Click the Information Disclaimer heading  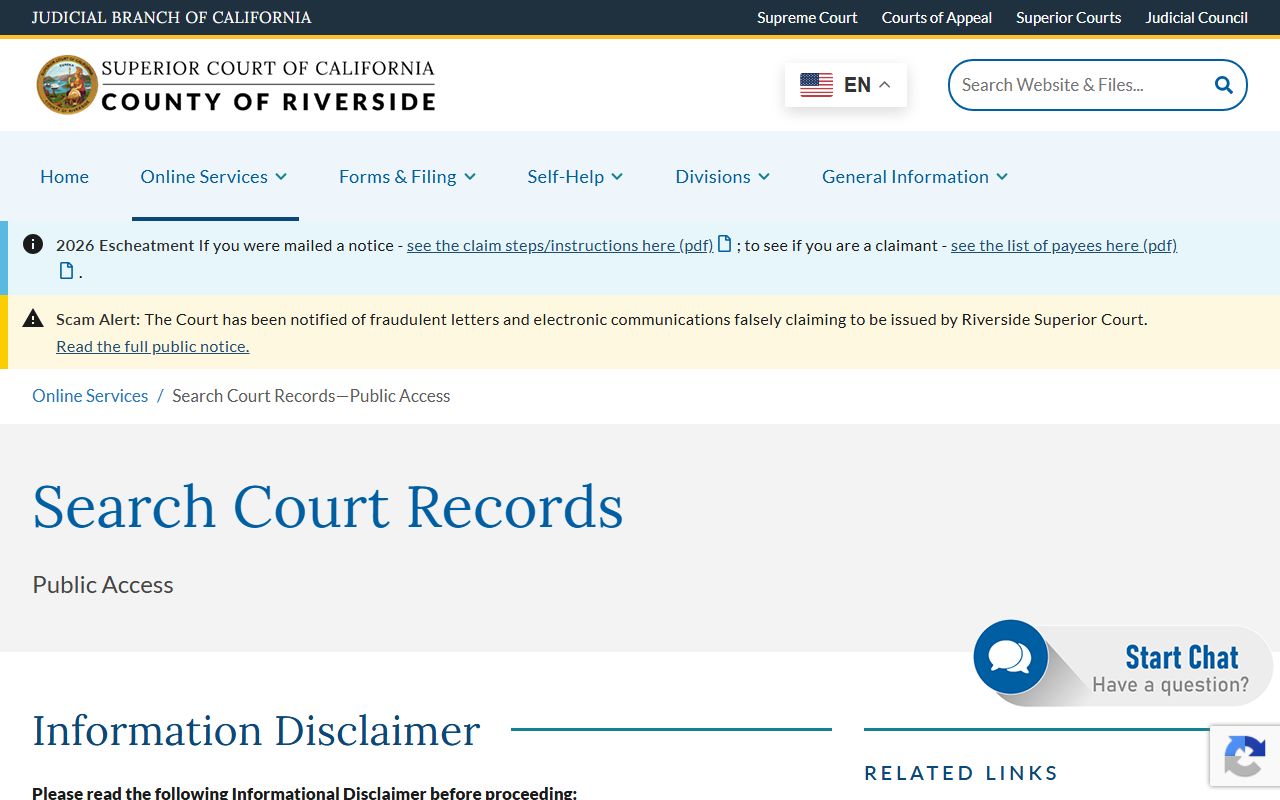point(256,730)
